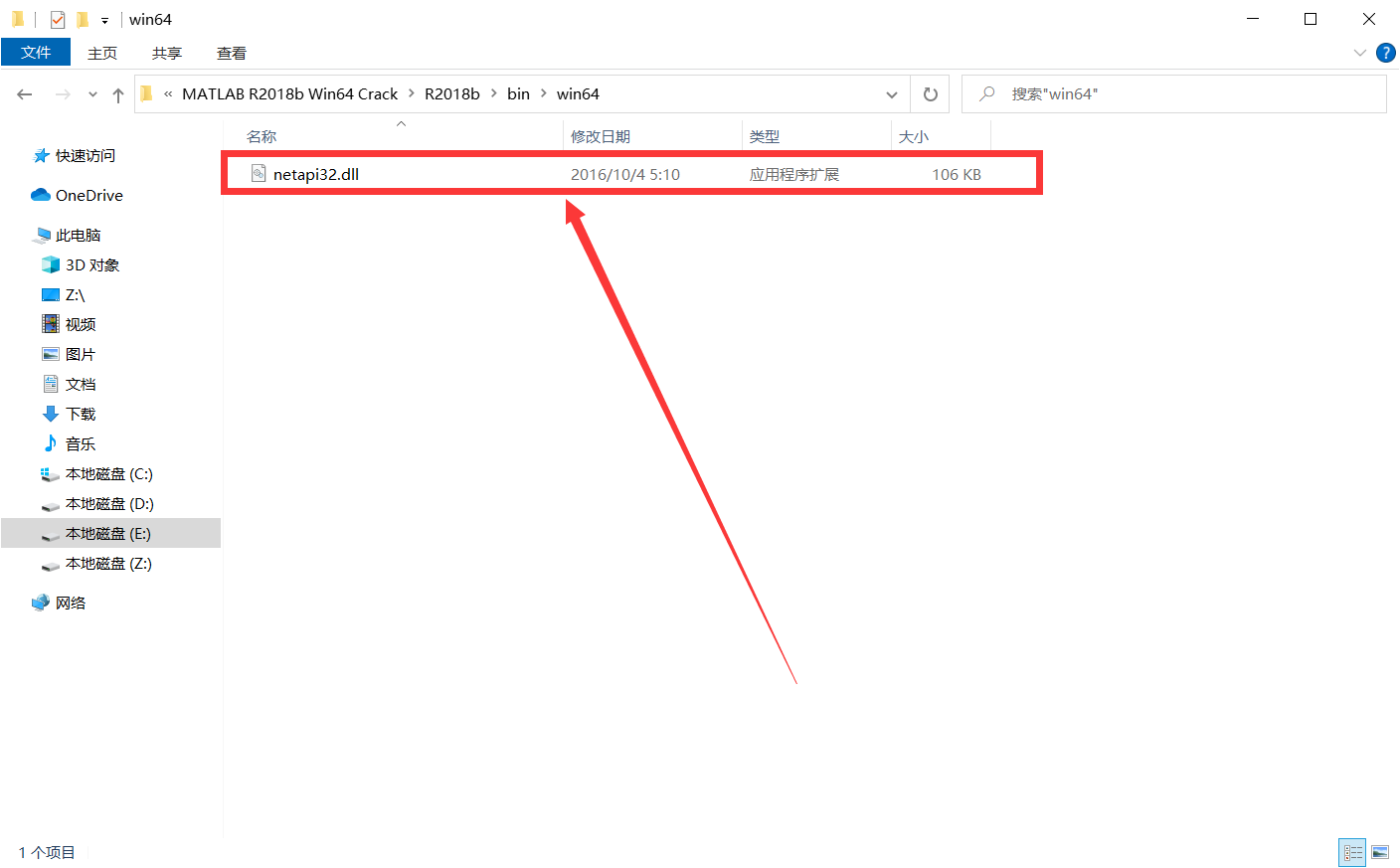The width and height of the screenshot is (1400, 868).
Task: Open chevron after MATLAB R2018b Win64 Crack
Action: pyautogui.click(x=412, y=93)
